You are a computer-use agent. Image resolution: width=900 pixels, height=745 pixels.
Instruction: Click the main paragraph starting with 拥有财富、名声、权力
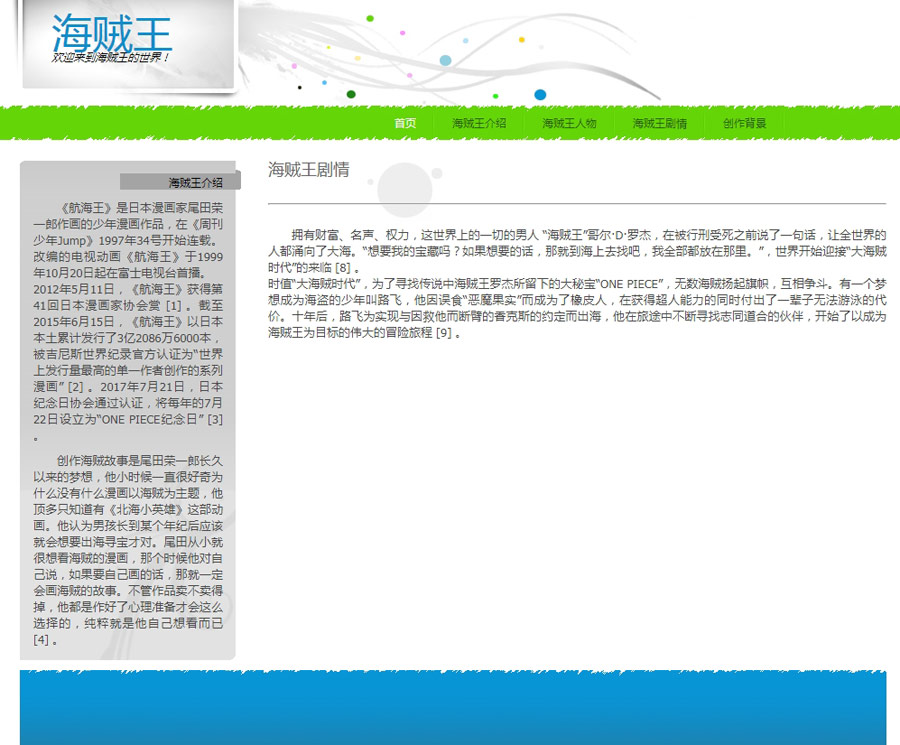(577, 251)
